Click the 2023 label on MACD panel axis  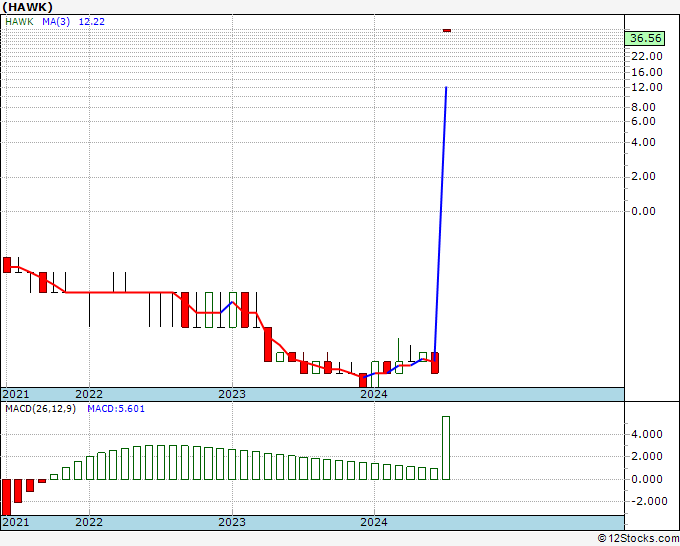coord(232,522)
